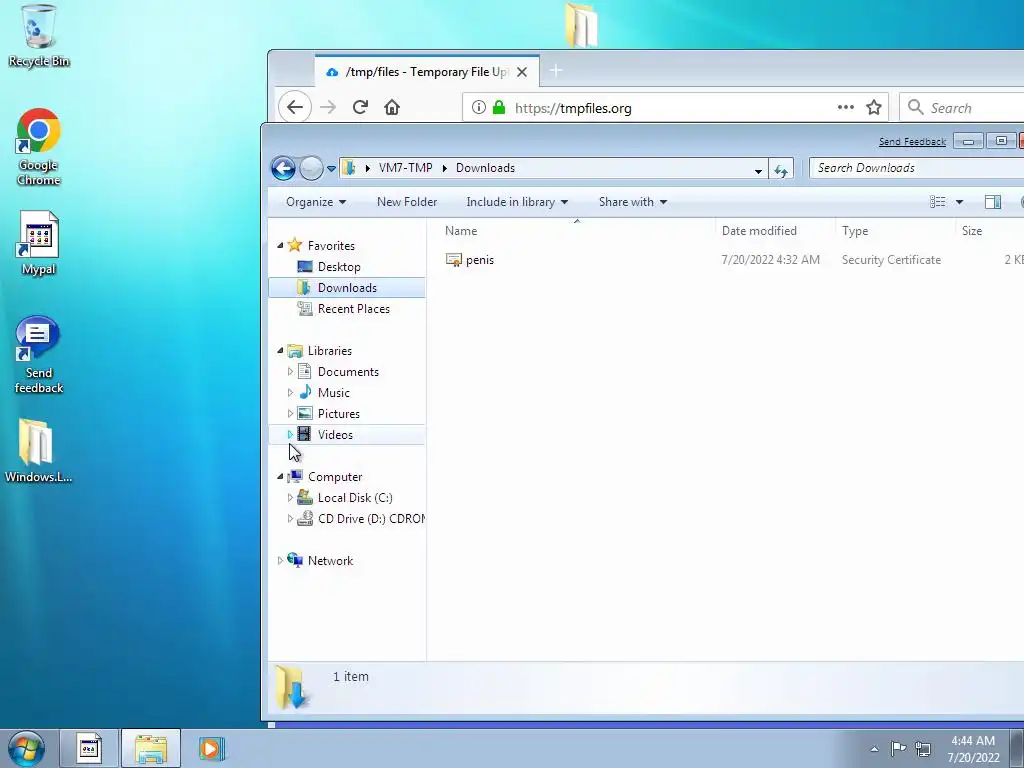The image size is (1024, 768).
Task: Open the view options dropdown arrow
Action: coord(959,202)
